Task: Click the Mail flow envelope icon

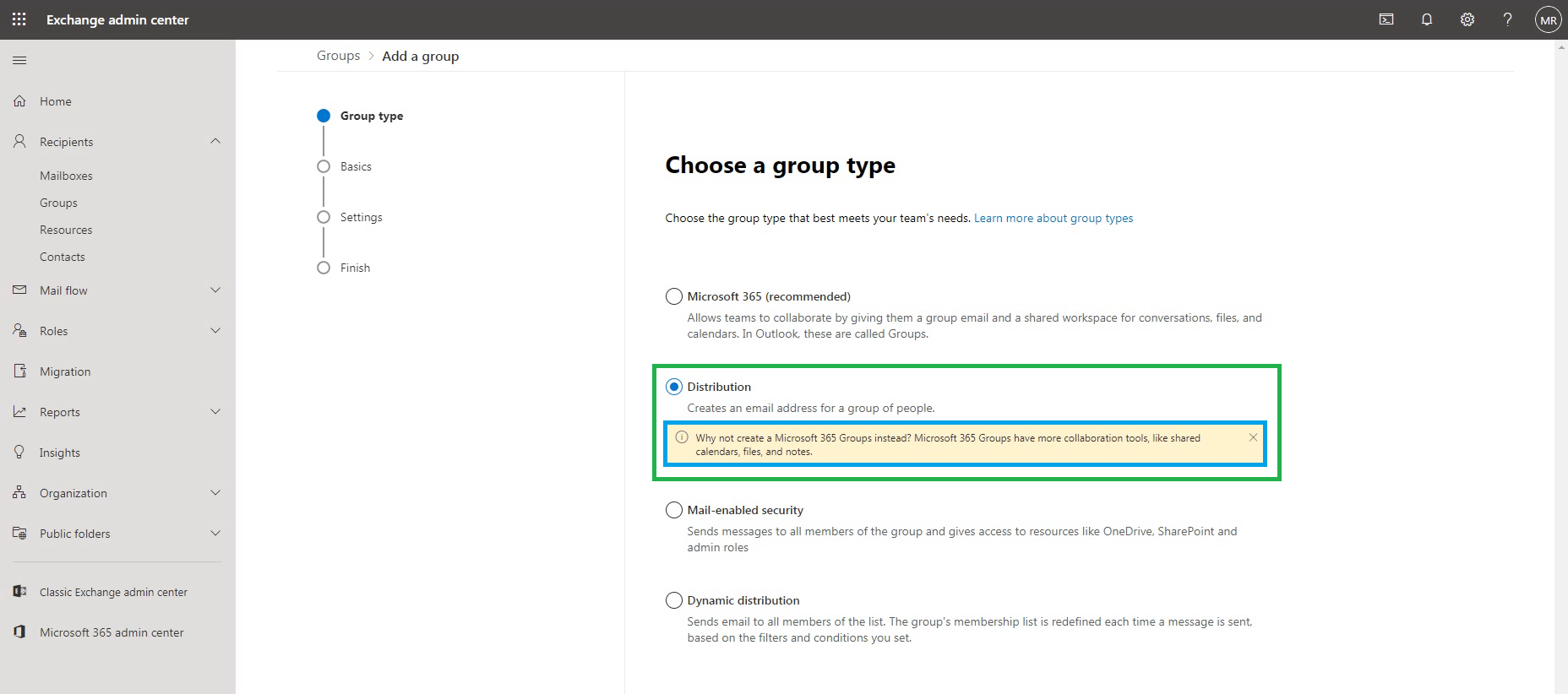Action: pyautogui.click(x=19, y=290)
